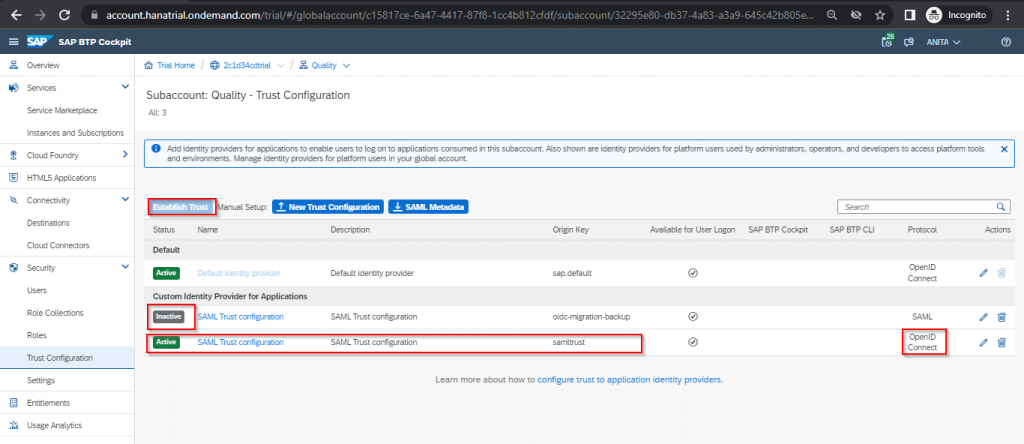The image size is (1024, 444).
Task: Click the Protocol column header
Action: click(922, 230)
